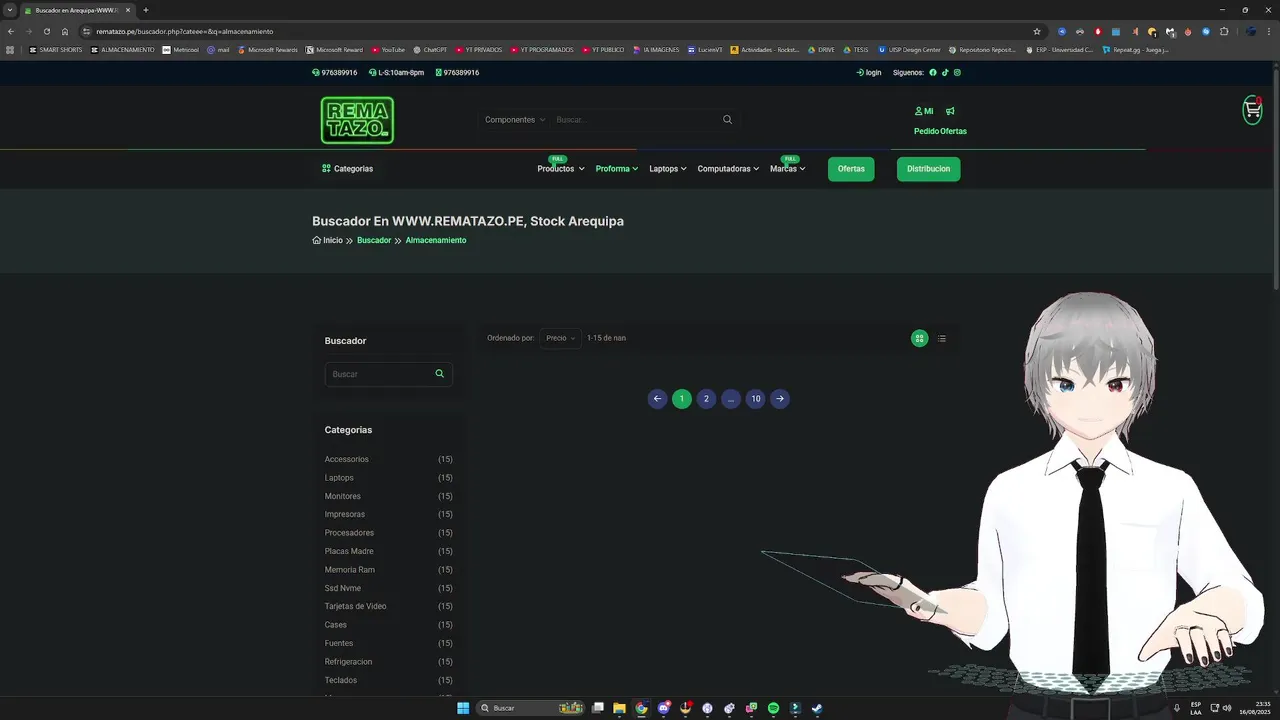The width and height of the screenshot is (1280, 720).
Task: Open Chrome tab search dropdown
Action: point(10,10)
